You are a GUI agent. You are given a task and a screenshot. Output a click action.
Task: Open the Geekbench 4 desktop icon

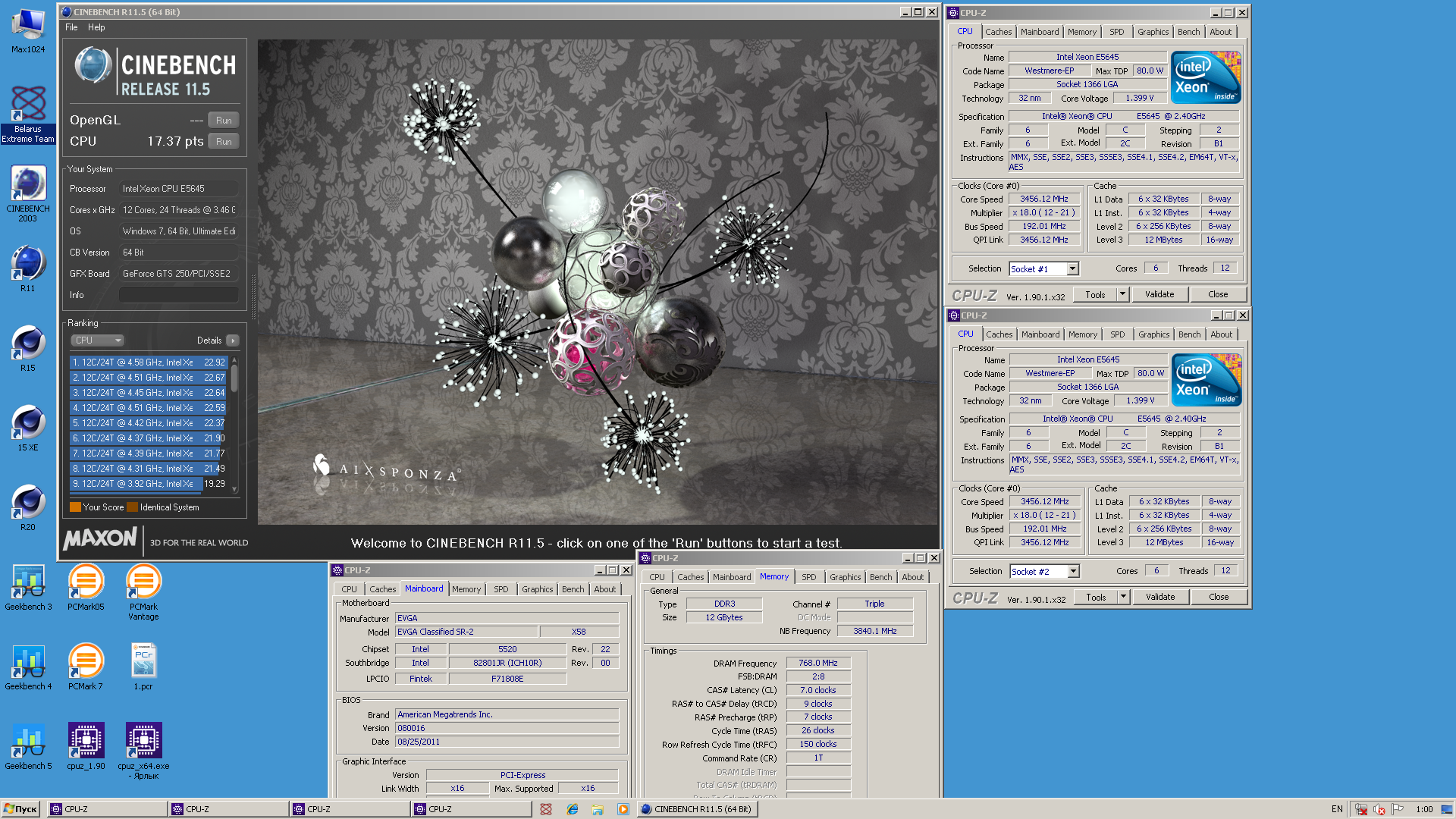28,667
